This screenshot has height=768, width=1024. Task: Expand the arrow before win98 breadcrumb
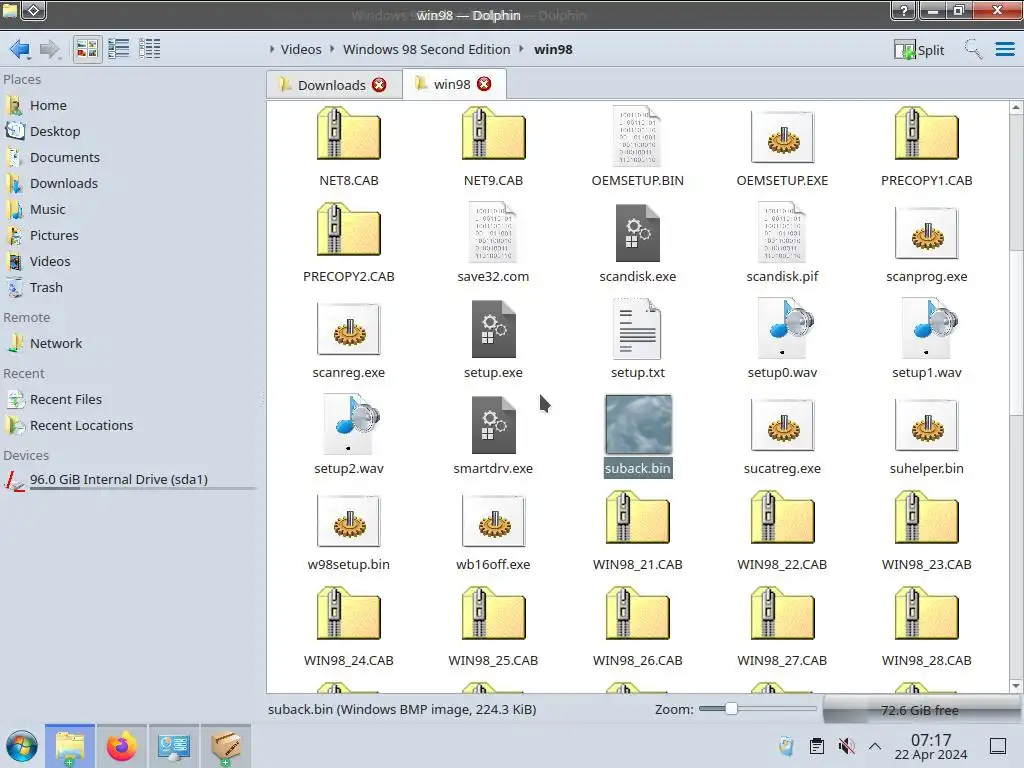pyautogui.click(x=522, y=50)
